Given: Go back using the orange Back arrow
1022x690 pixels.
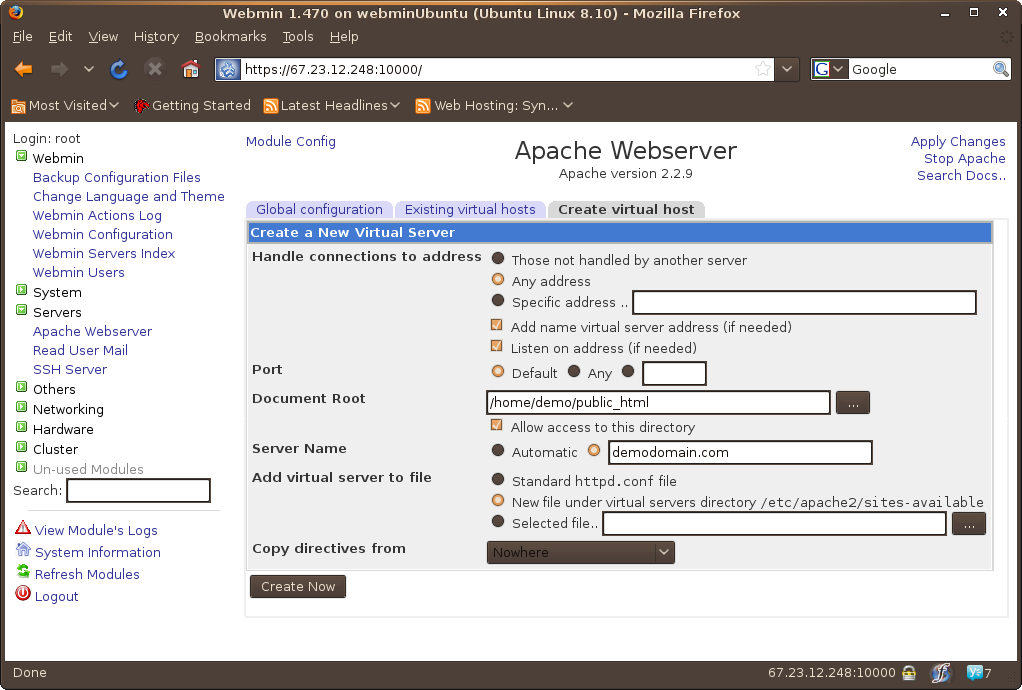Looking at the screenshot, I should coord(23,69).
